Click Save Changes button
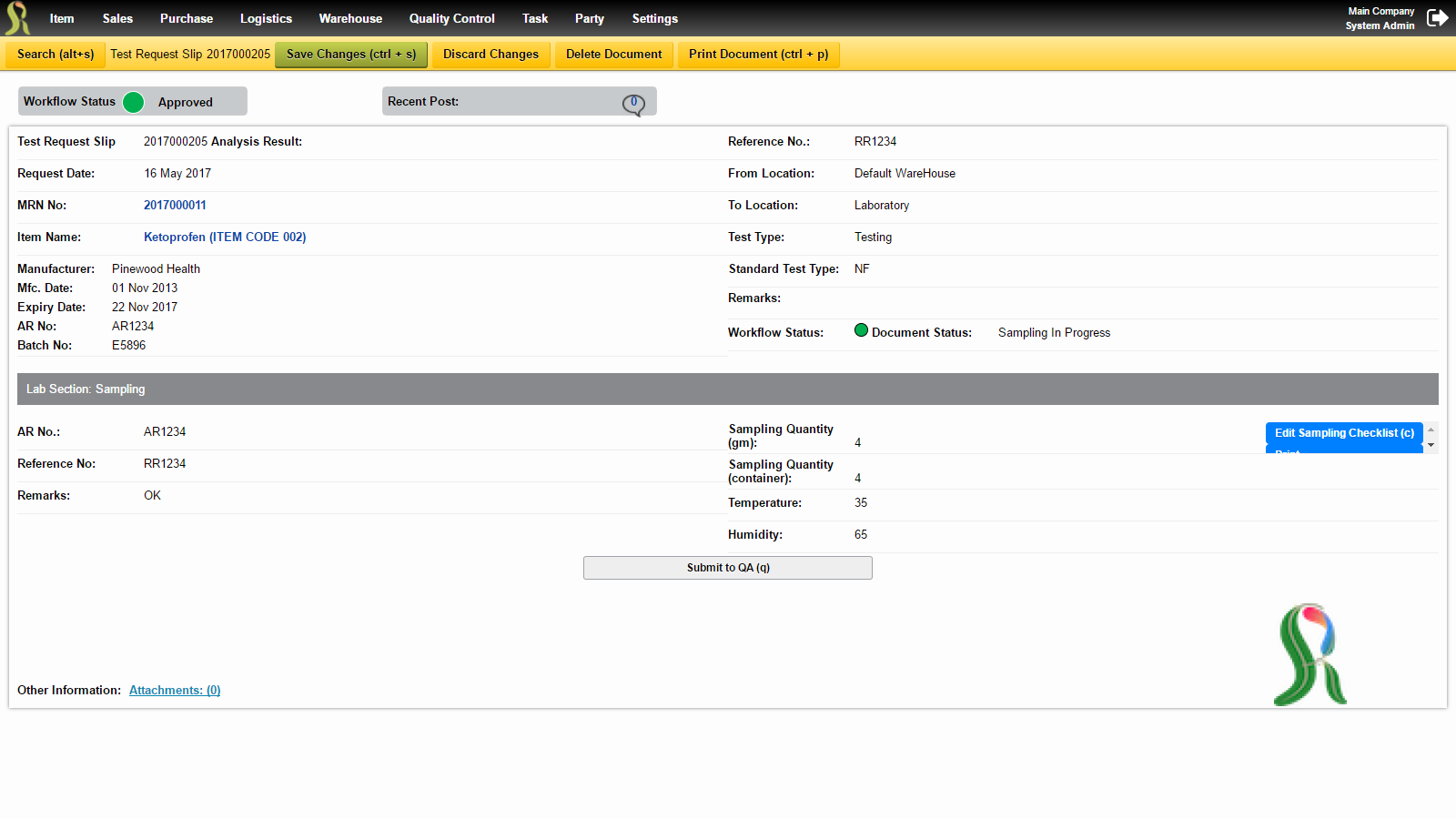Screen dimensions: 1456x819 351,54
